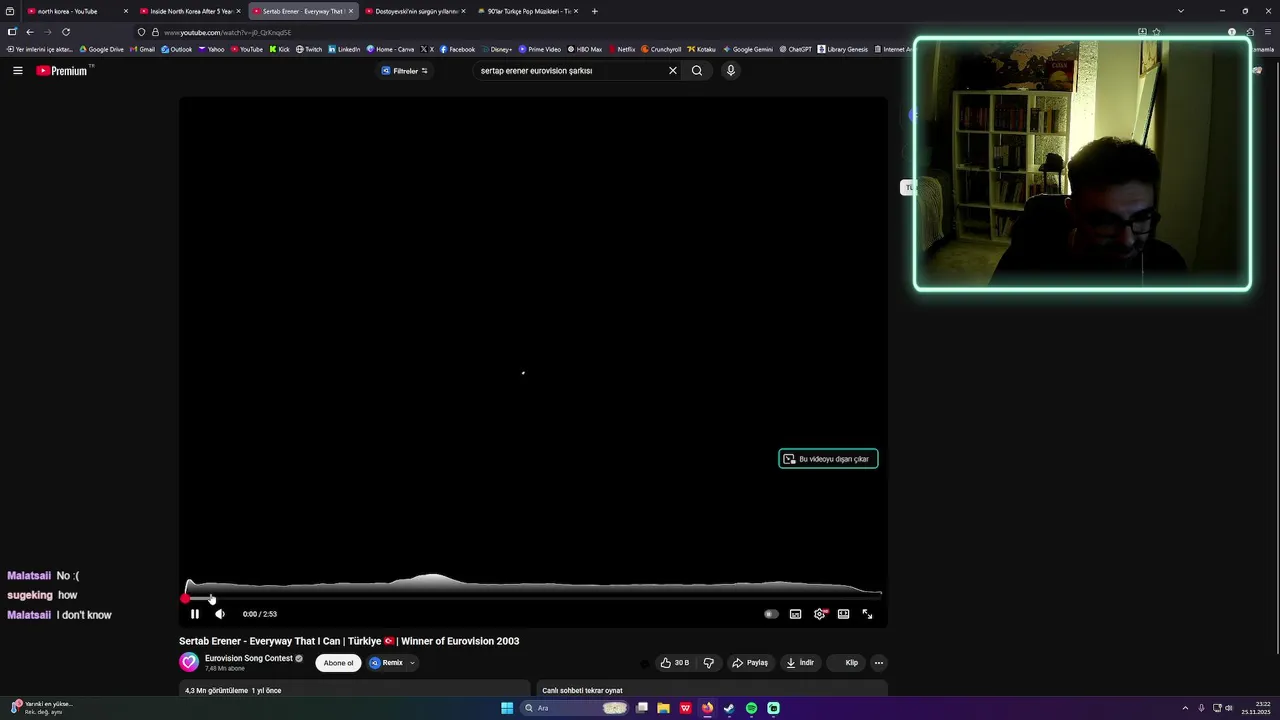The height and width of the screenshot is (720, 1280).
Task: Seek on the red video progress bar
Action: tap(533, 599)
